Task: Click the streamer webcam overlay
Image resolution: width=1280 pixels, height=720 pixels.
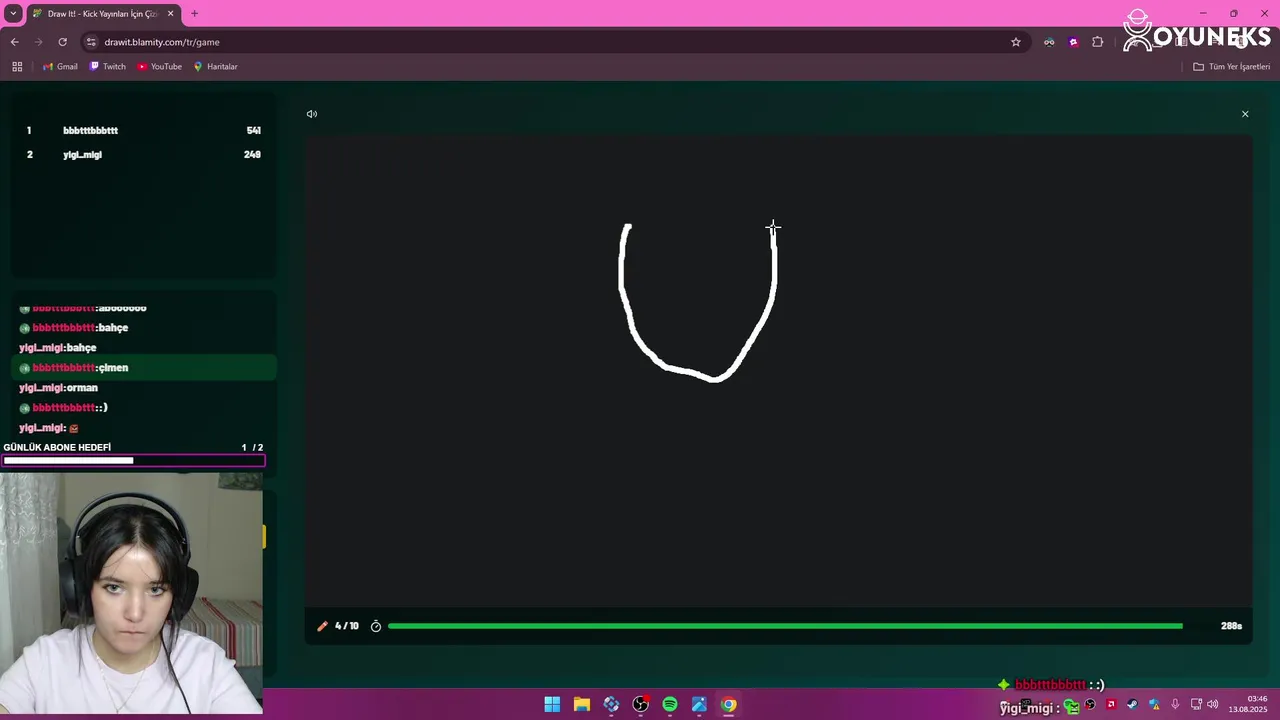Action: click(x=131, y=593)
